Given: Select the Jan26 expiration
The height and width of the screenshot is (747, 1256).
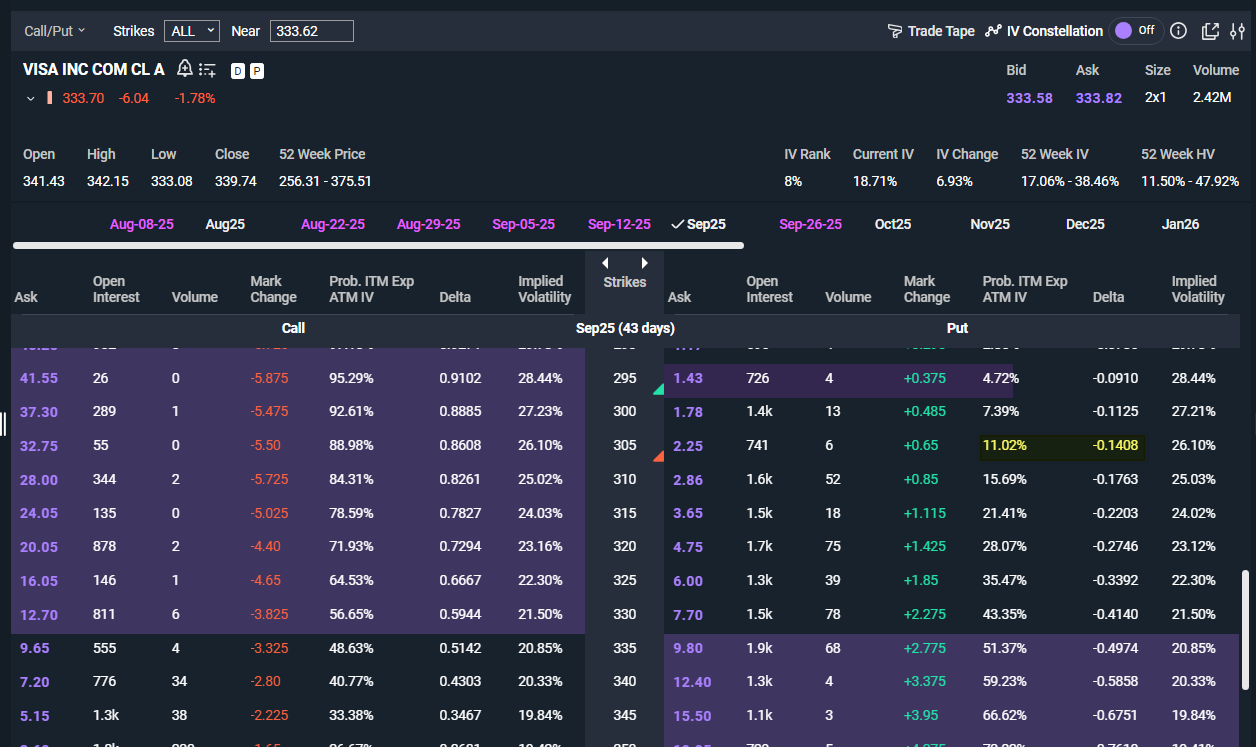Looking at the screenshot, I should click(x=1180, y=224).
